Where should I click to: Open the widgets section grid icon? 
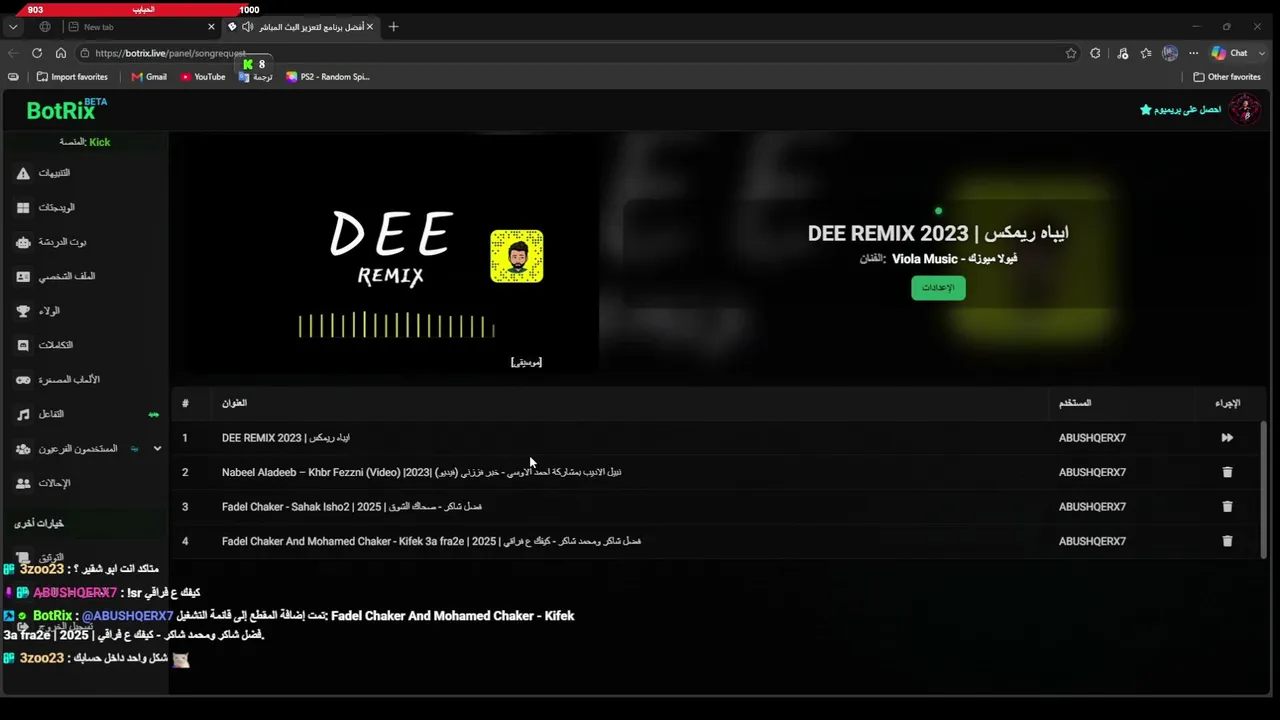[23, 208]
